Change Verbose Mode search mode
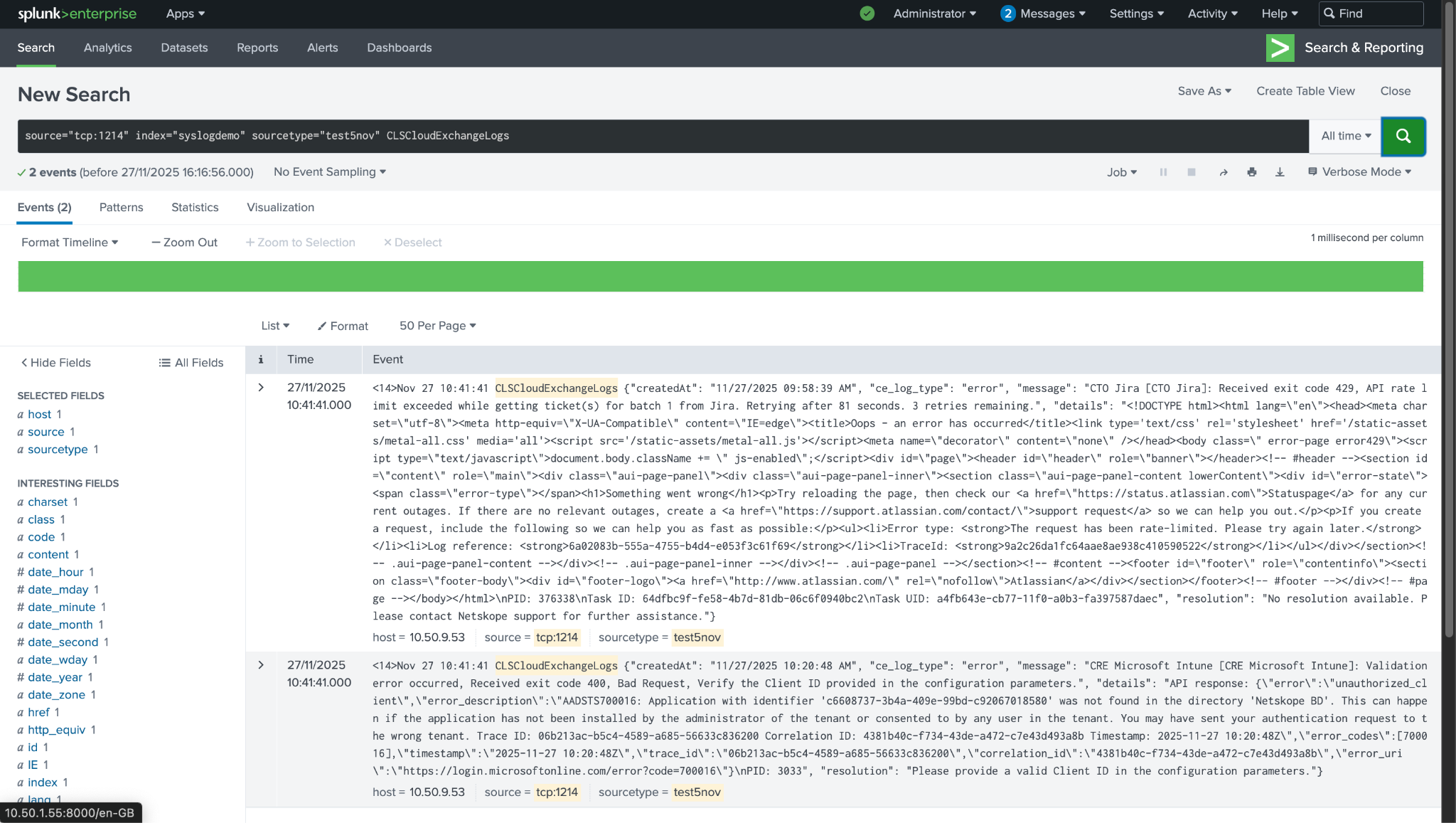 coord(1359,172)
